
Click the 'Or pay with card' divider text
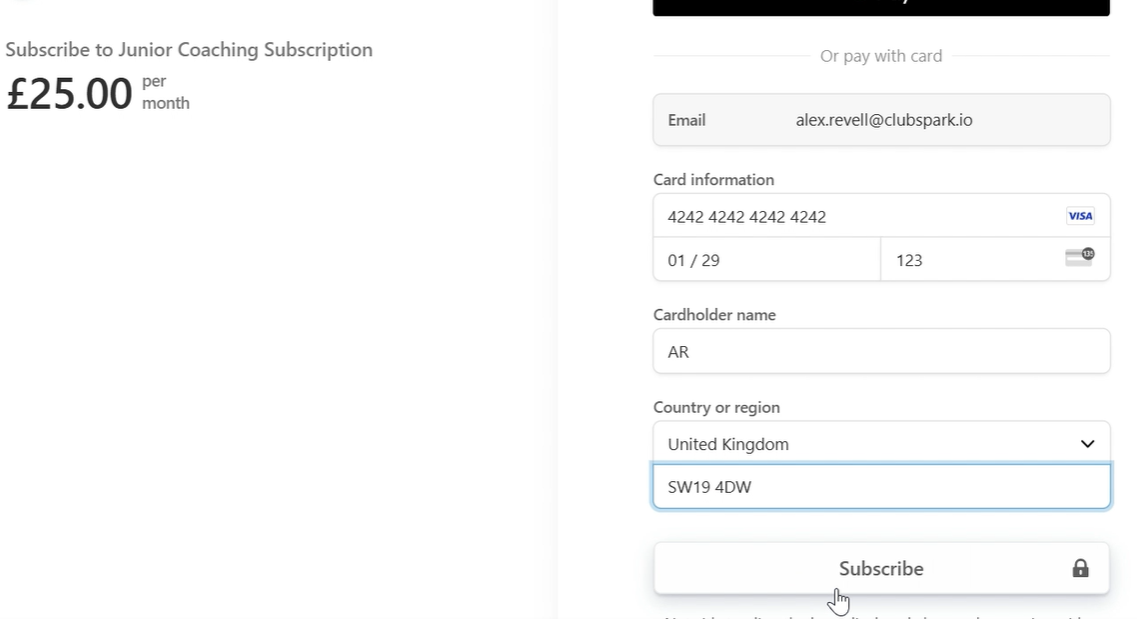tap(880, 56)
